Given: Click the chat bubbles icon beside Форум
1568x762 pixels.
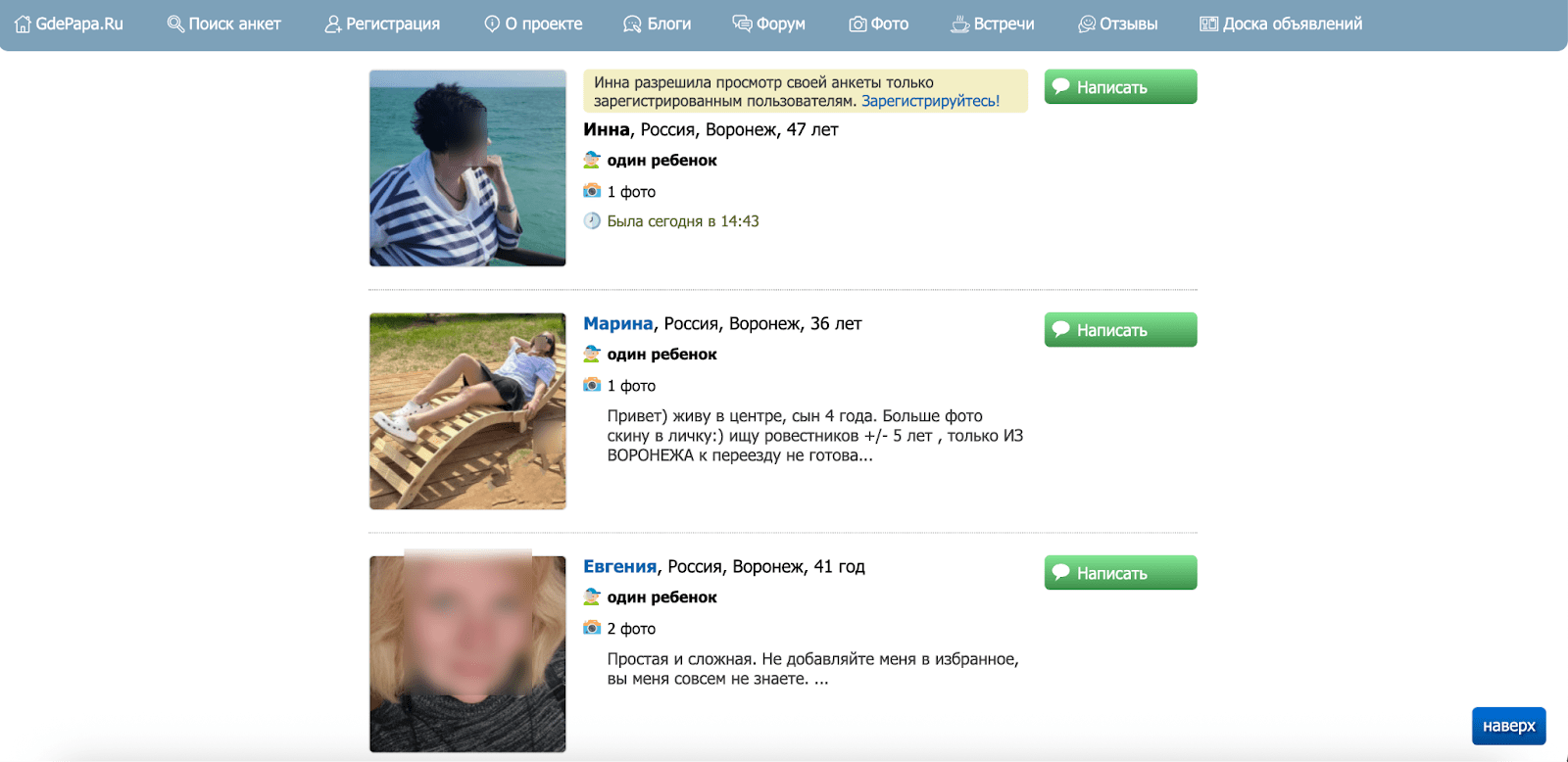Looking at the screenshot, I should [742, 24].
